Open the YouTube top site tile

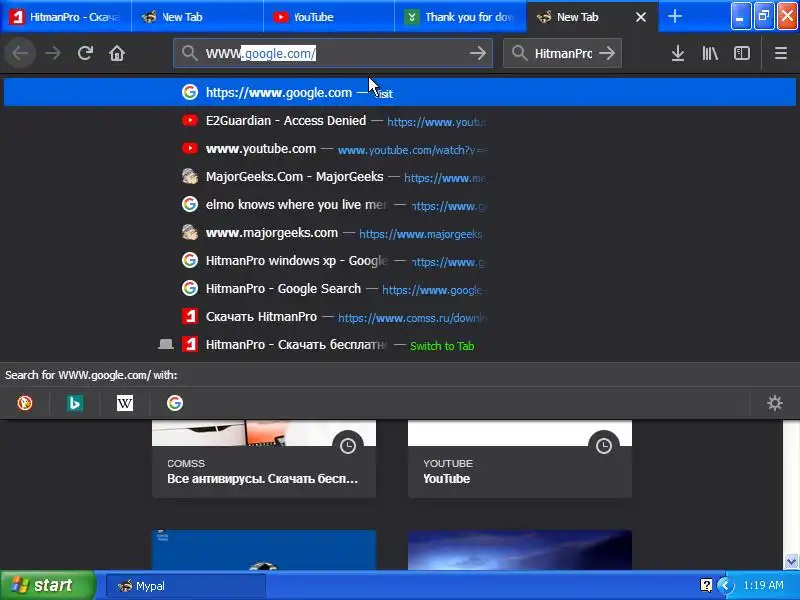(x=519, y=459)
